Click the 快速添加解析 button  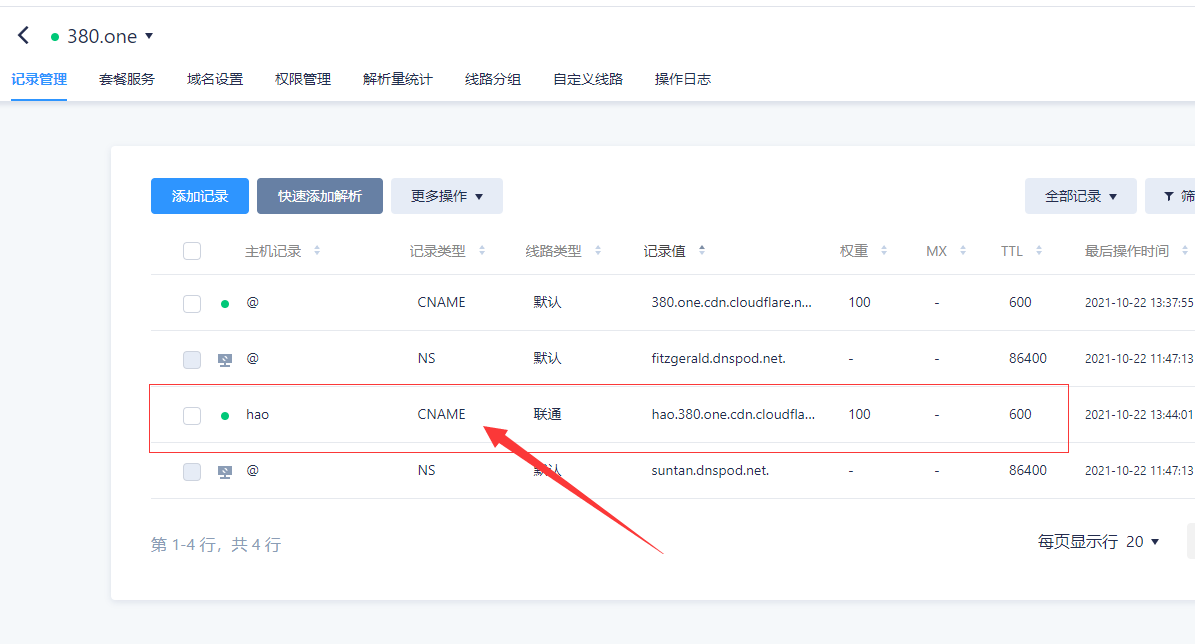point(320,196)
